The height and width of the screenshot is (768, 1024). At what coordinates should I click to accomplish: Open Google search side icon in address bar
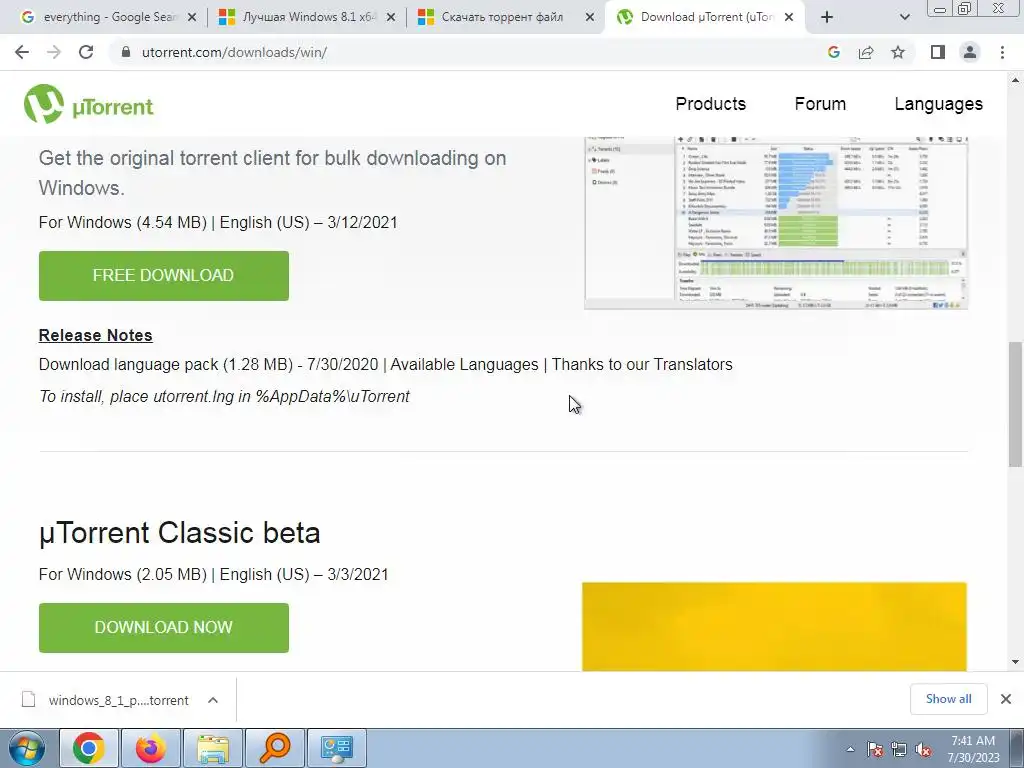[833, 52]
